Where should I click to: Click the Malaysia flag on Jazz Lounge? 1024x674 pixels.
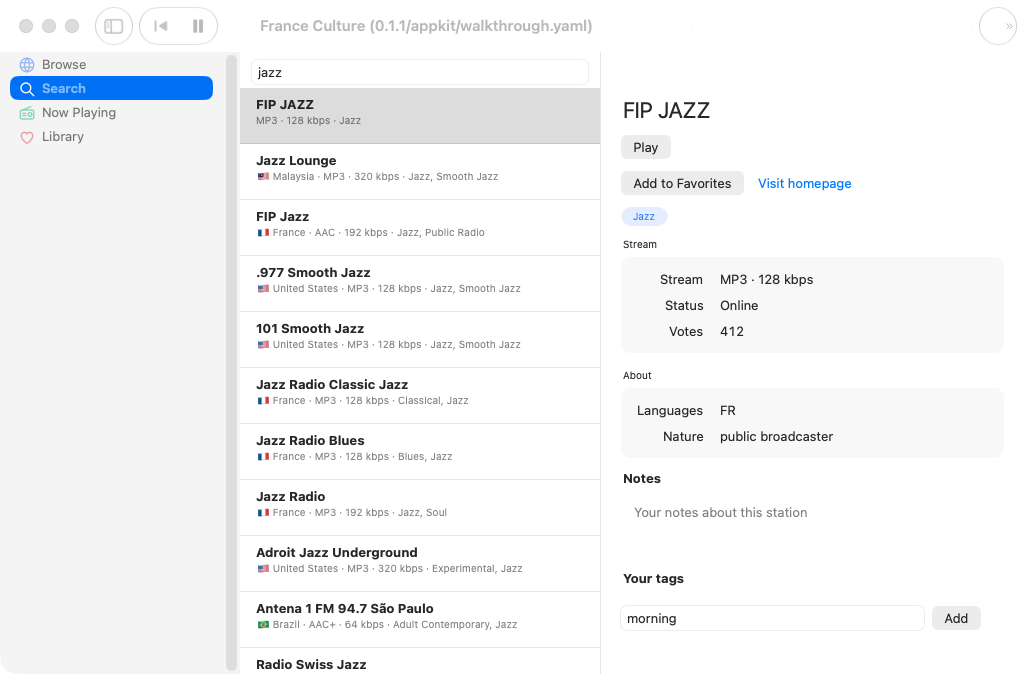tap(263, 176)
